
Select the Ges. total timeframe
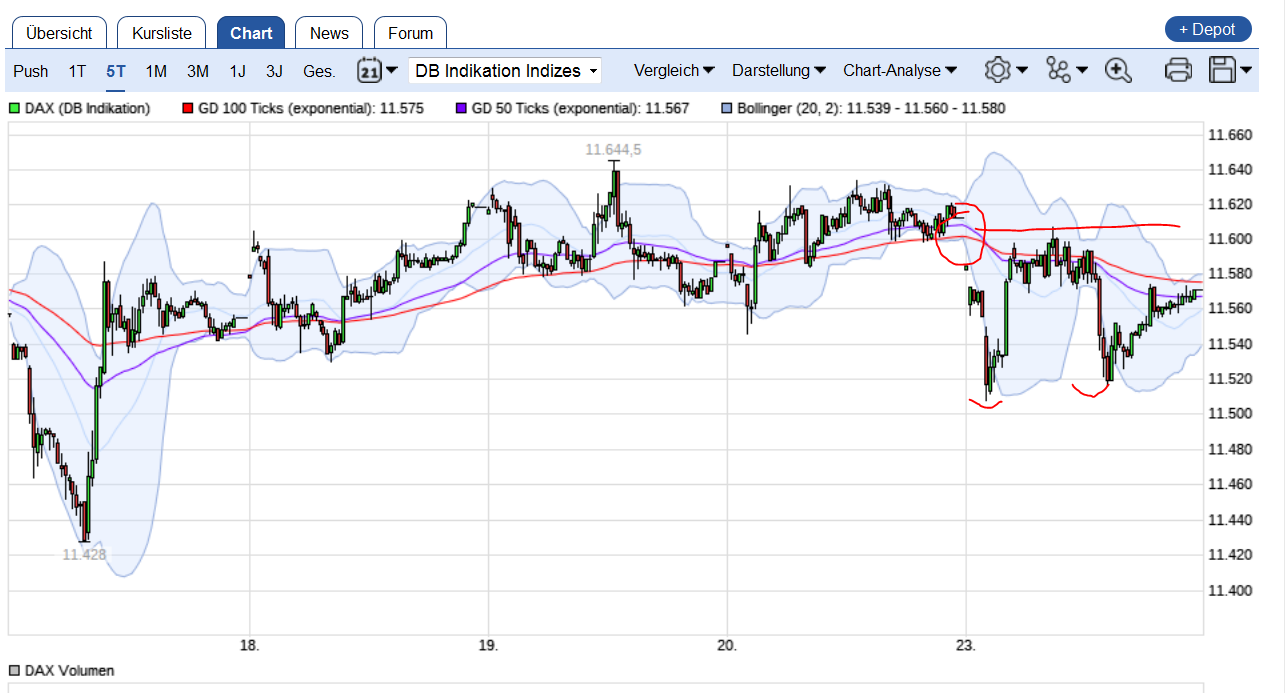point(319,71)
